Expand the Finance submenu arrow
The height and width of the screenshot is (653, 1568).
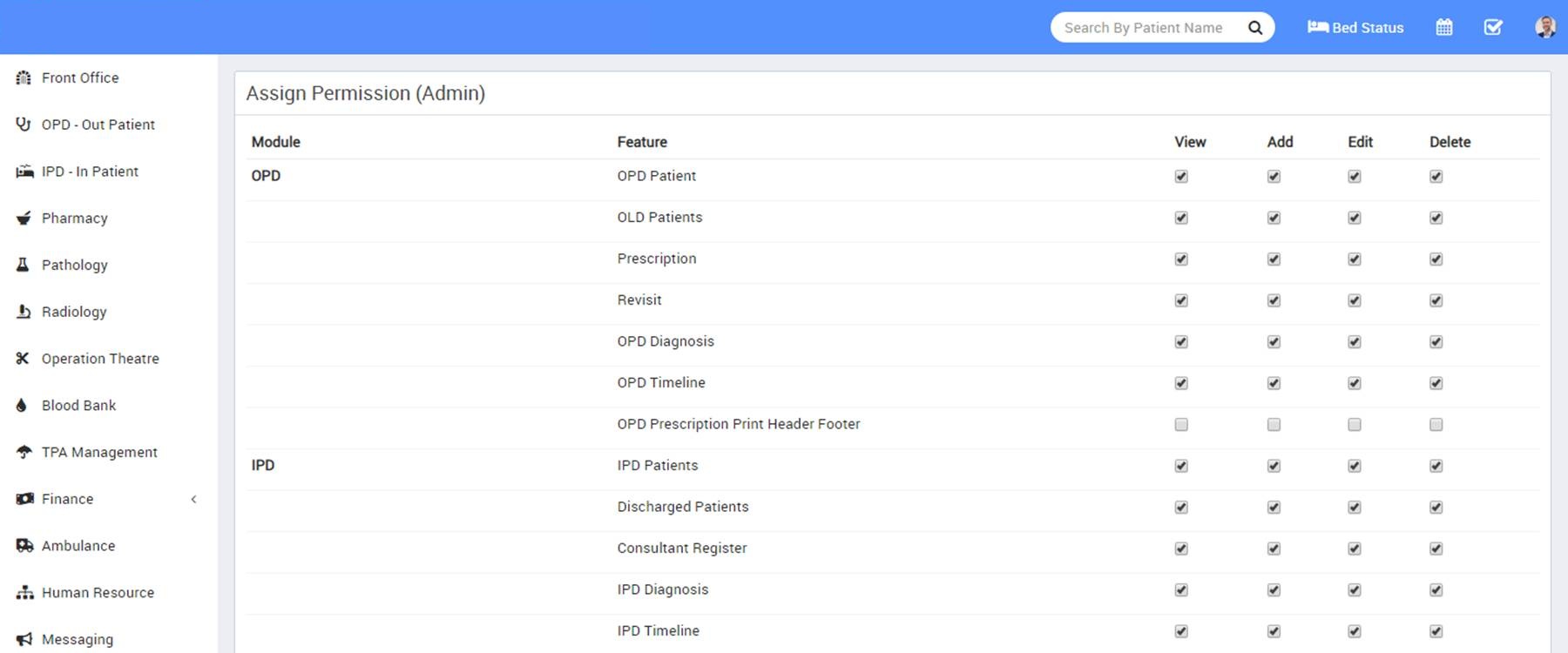[x=193, y=499]
